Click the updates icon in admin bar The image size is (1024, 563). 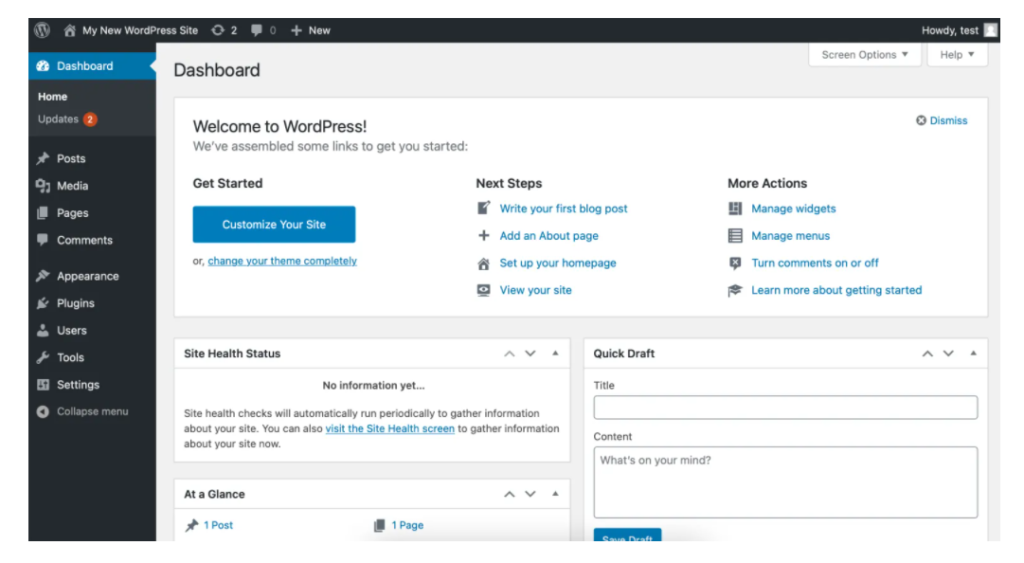click(217, 30)
